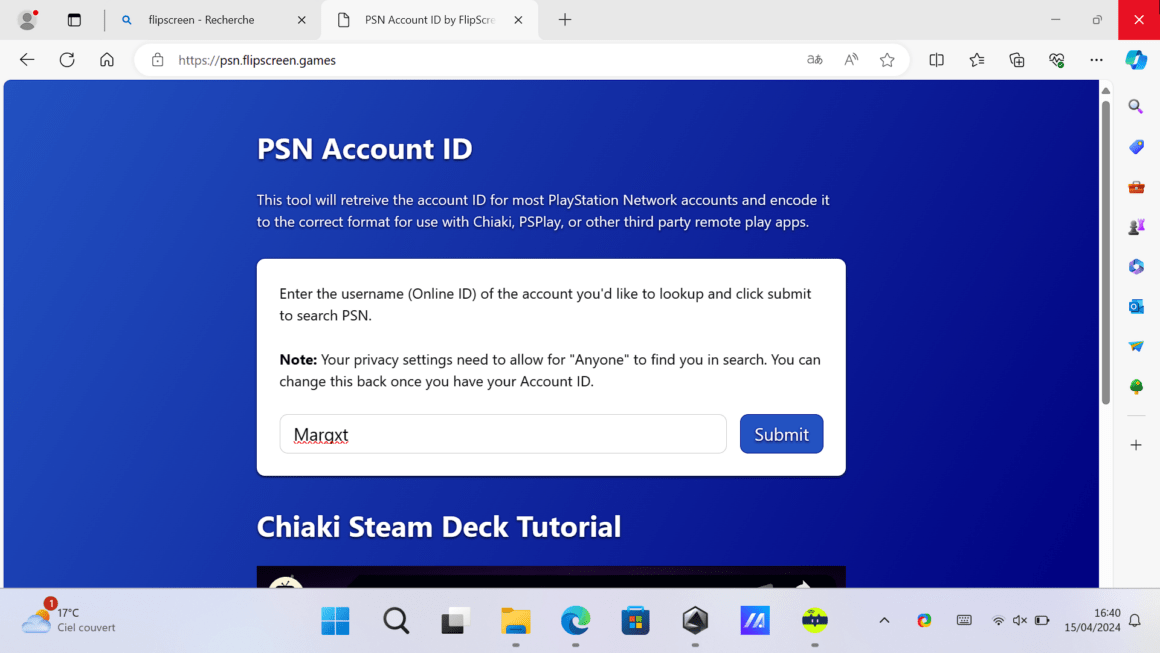Open the browser profile icon
This screenshot has width=1160, height=653.
27,20
